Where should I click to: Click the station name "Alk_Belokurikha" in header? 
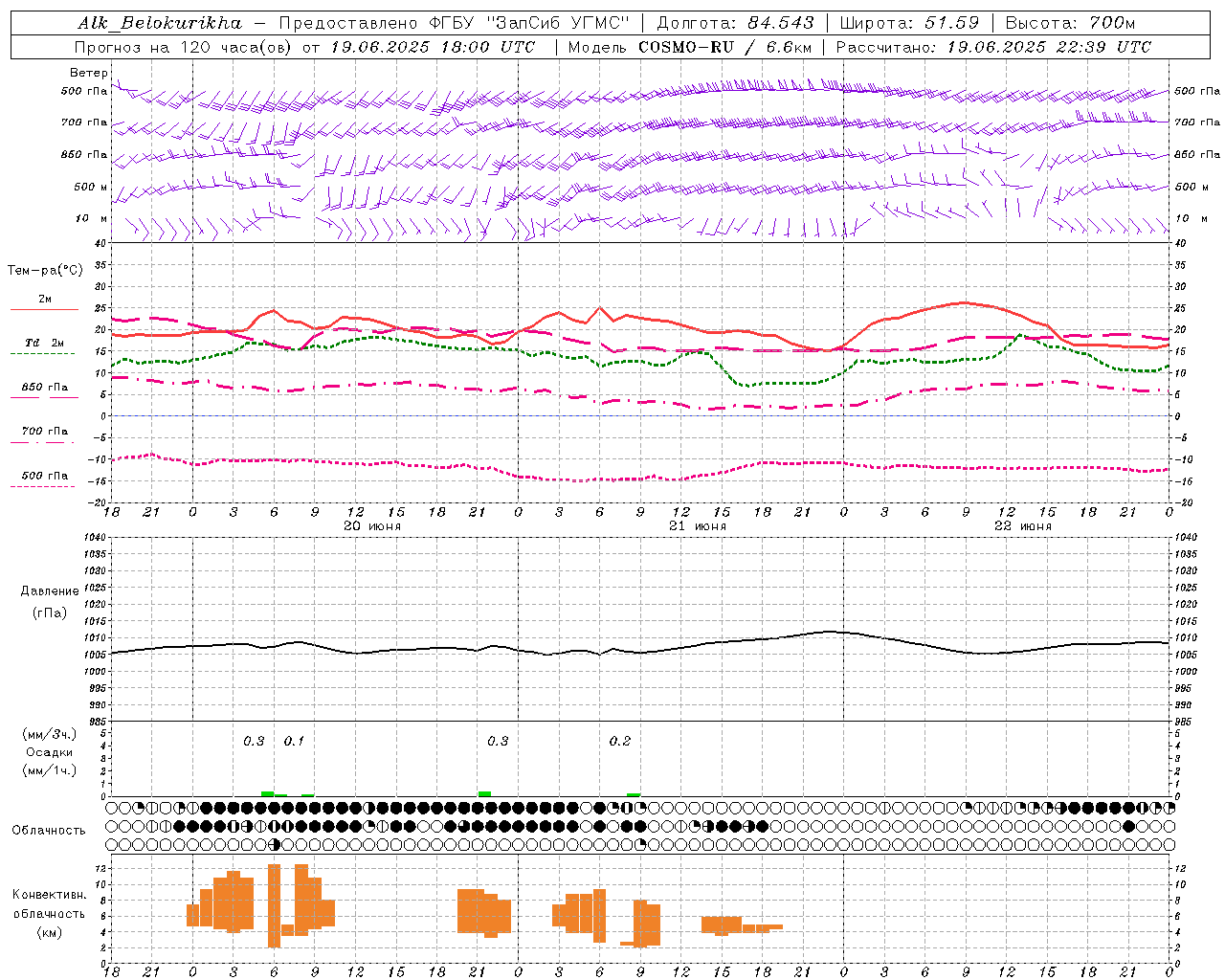160,23
